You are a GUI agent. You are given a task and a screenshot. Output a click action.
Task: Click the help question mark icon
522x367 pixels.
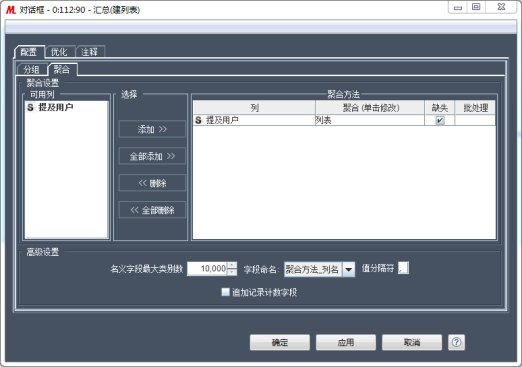click(456, 342)
